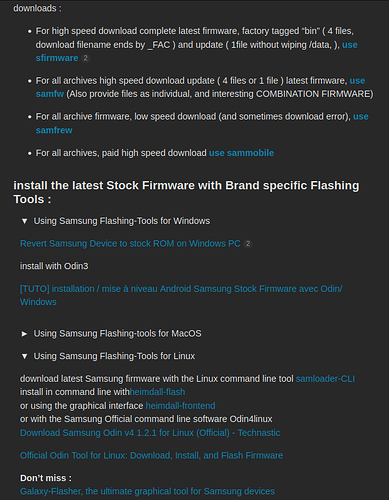
Task: Open 'Revert Samsung Device to stock ROM' link
Action: coord(130,244)
